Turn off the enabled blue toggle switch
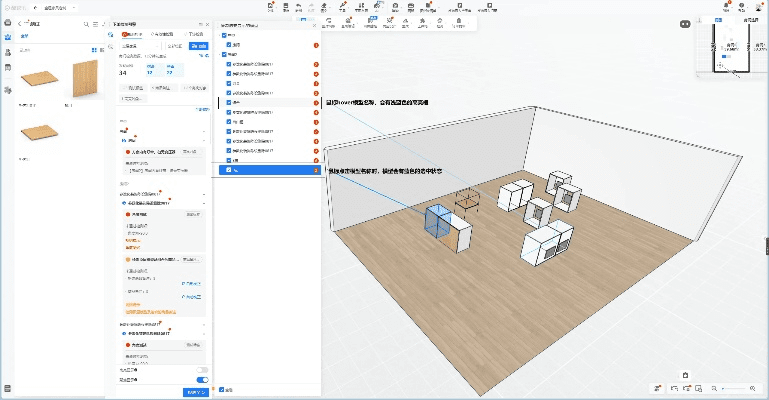This screenshot has height=400, width=769. pyautogui.click(x=203, y=380)
